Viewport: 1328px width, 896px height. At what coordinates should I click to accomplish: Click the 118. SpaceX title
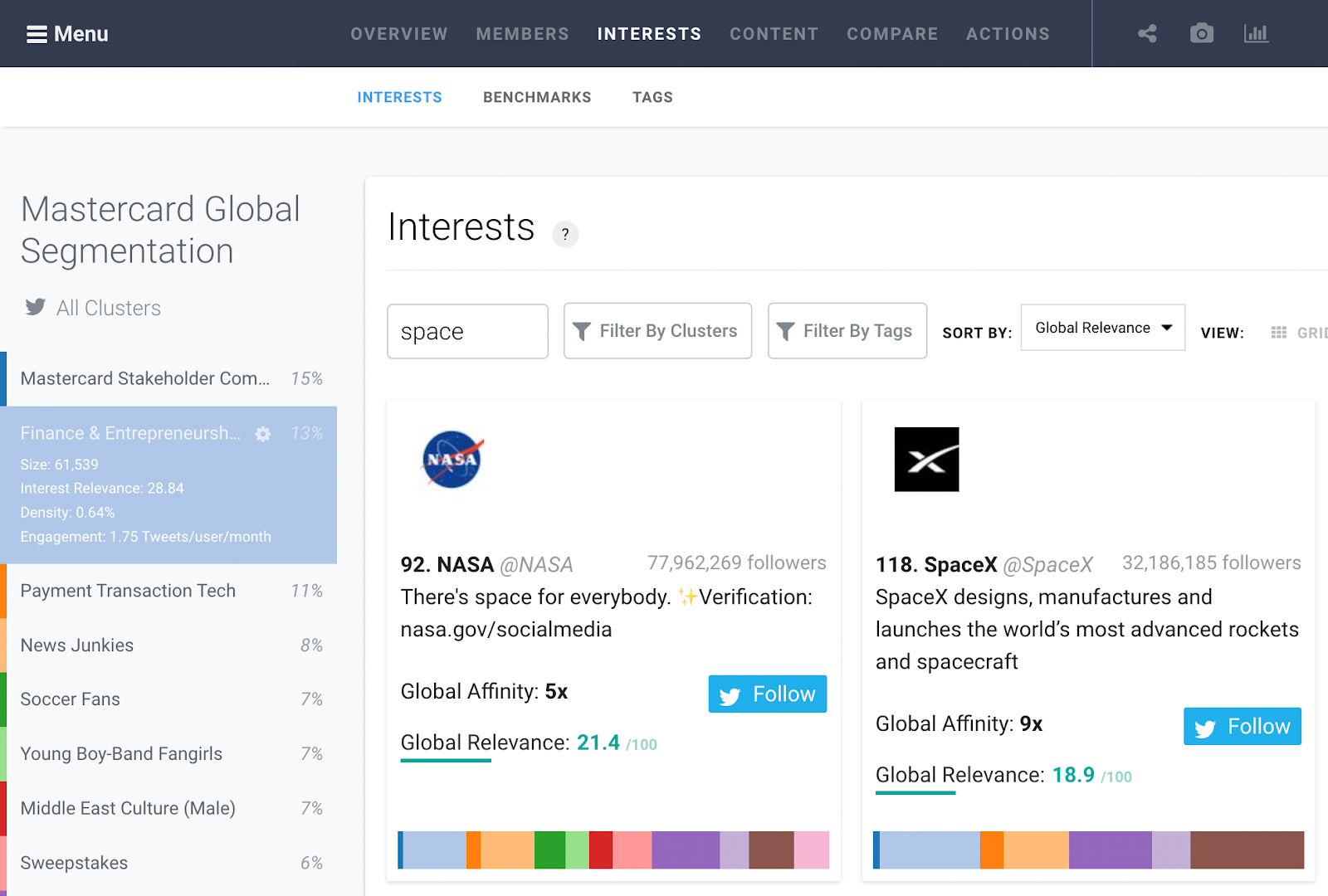pos(936,565)
